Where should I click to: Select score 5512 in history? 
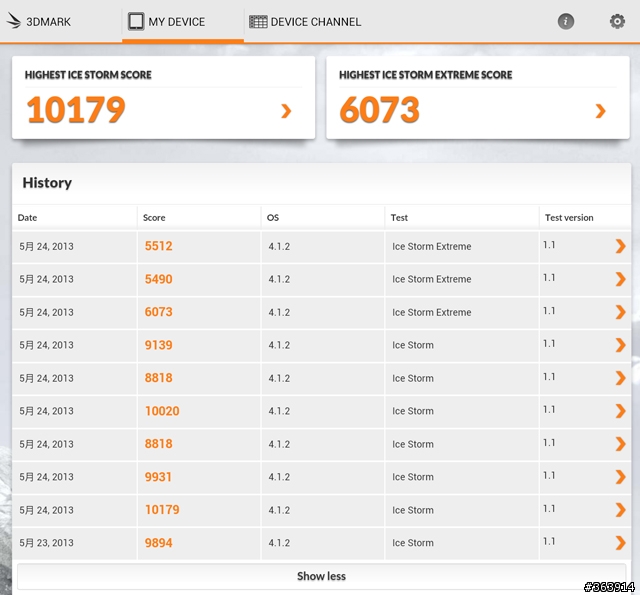tap(158, 246)
